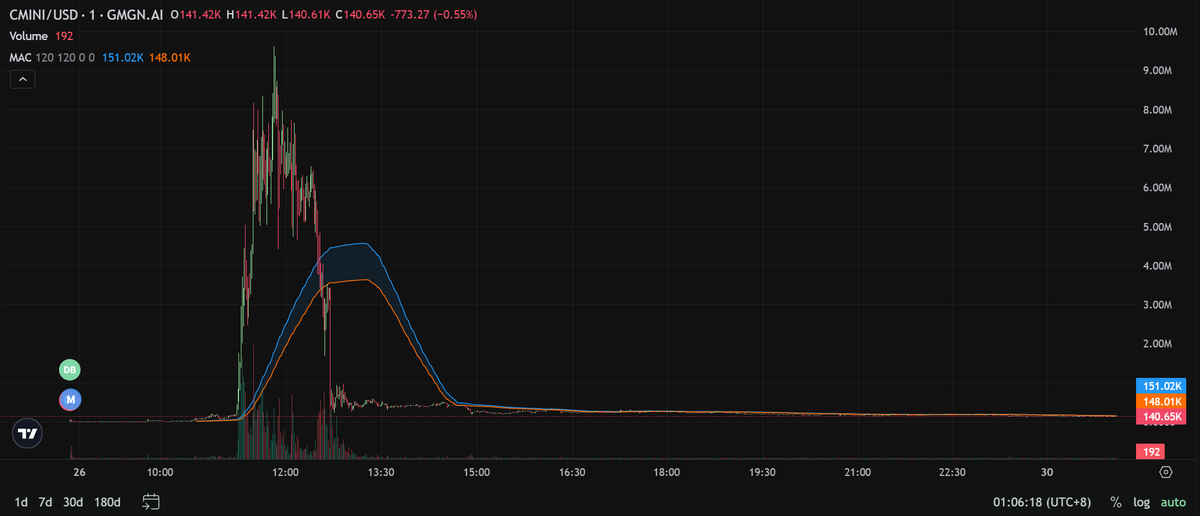1200x516 pixels.
Task: Click the 5.00M price axis label
Action: (x=1157, y=227)
